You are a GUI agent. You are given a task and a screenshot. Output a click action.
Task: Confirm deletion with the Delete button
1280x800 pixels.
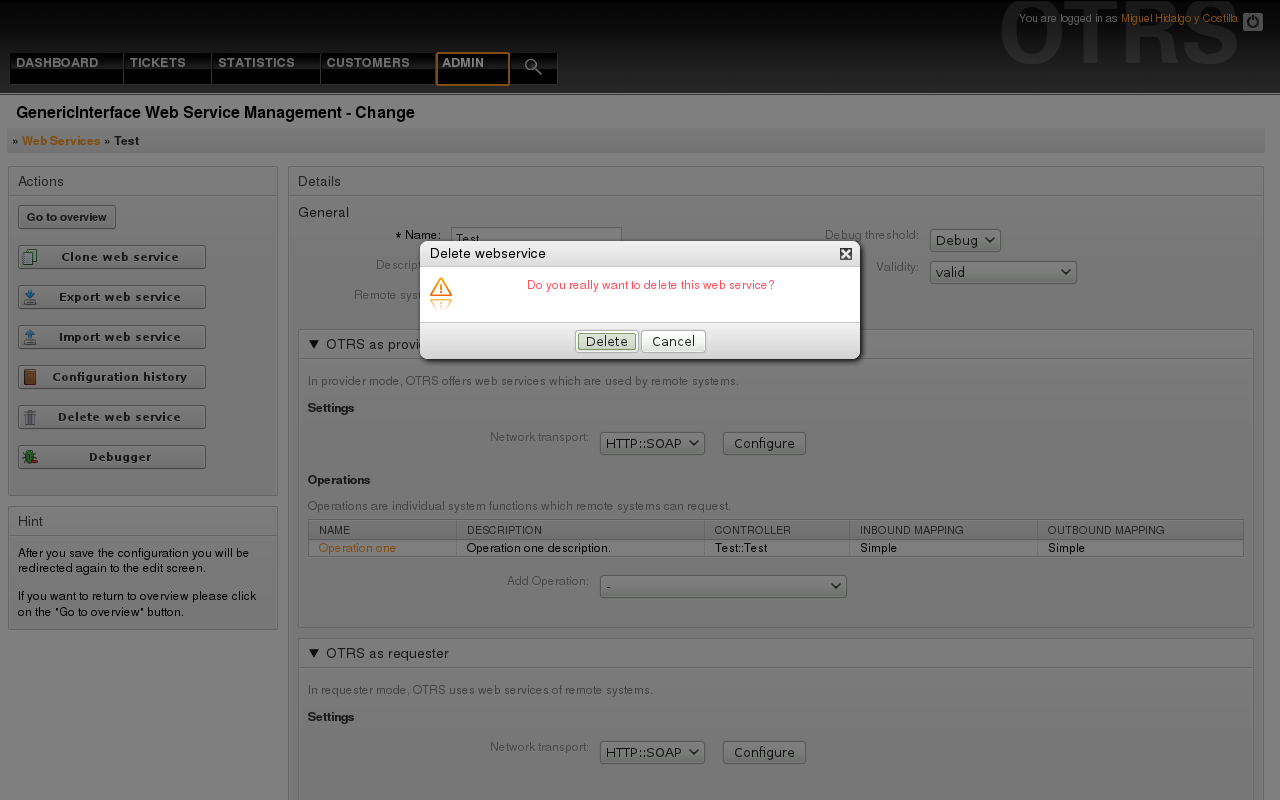[x=606, y=341]
